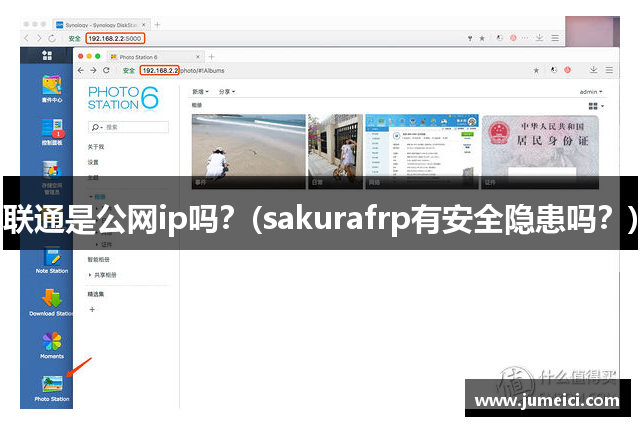Image resolution: width=640 pixels, height=426 pixels.
Task: Open downloads icon in DiskStation browser toolbar
Action: point(540,38)
